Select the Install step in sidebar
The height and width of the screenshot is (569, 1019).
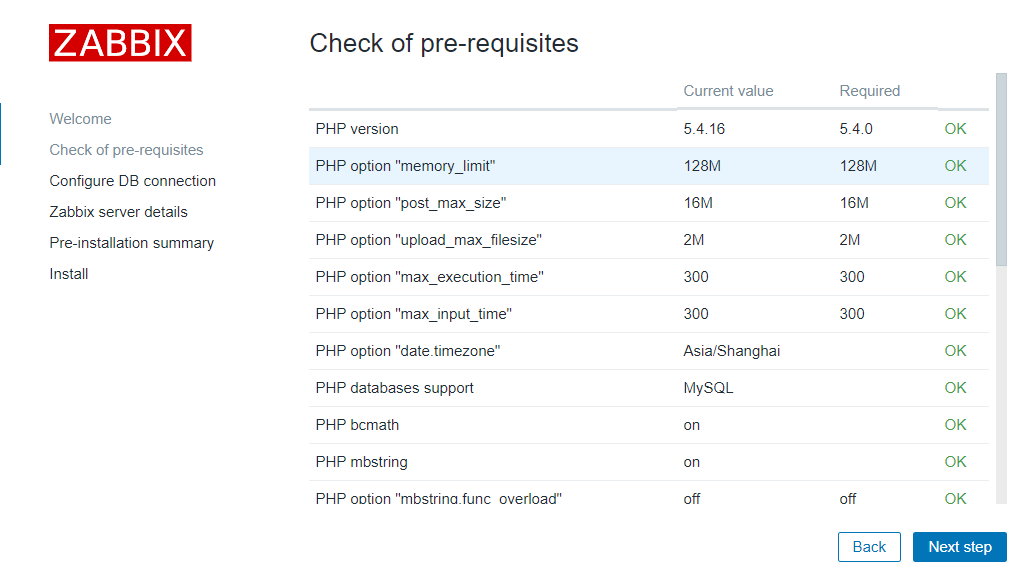(69, 274)
